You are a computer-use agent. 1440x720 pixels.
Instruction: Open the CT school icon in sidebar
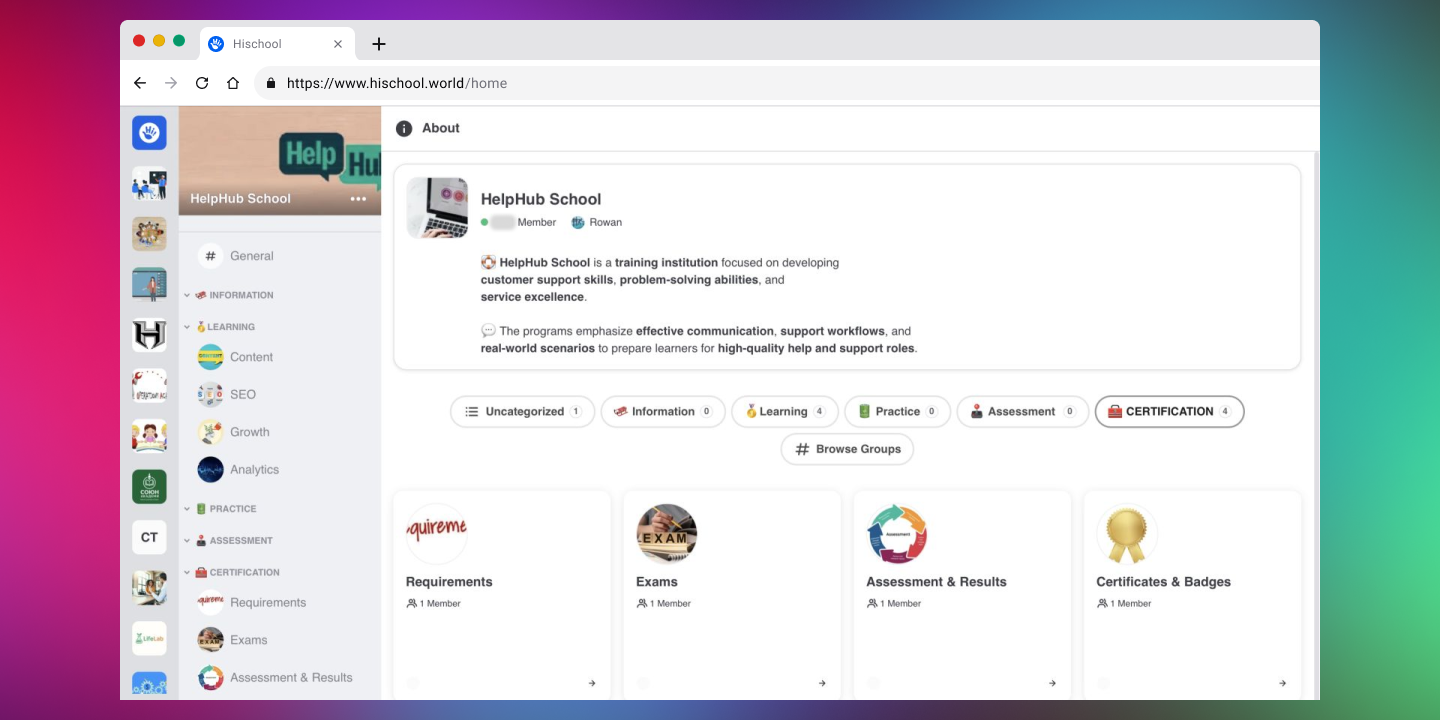click(x=149, y=537)
